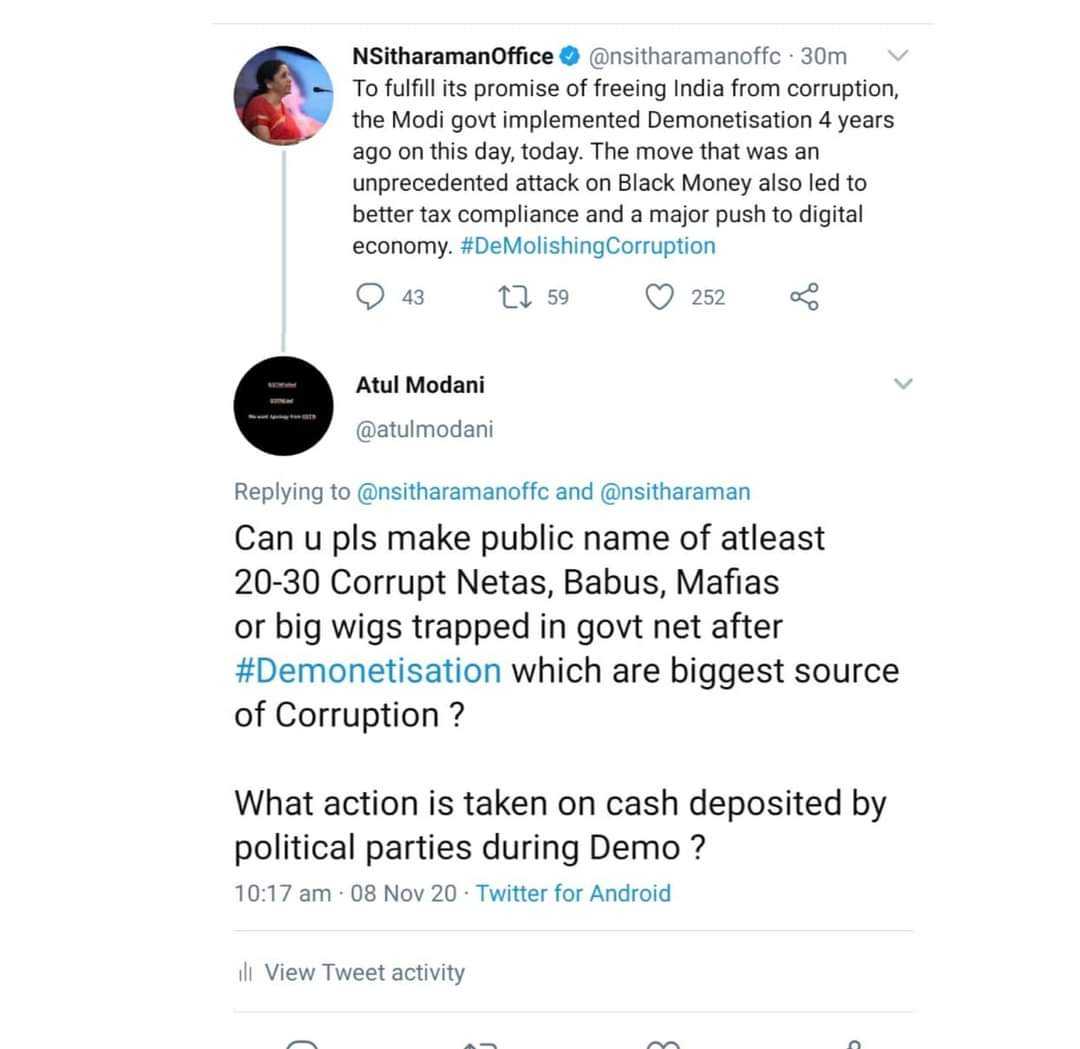The height and width of the screenshot is (1049, 1080).
Task: Click reply icon on NSitharamanOffice tweet
Action: pyautogui.click(x=372, y=297)
